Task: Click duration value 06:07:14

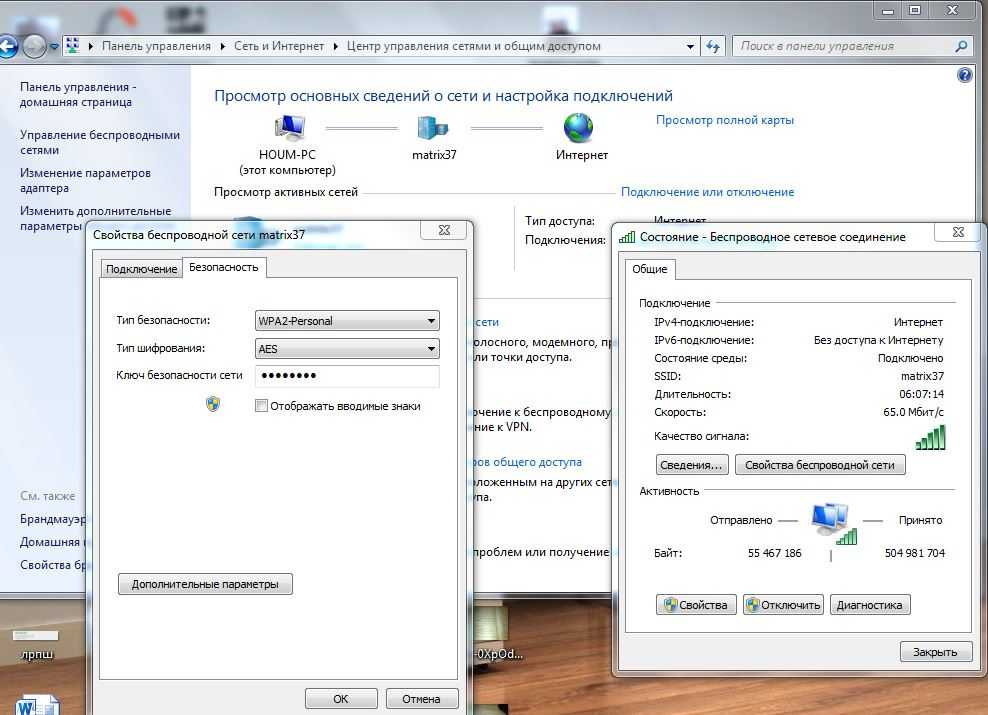Action: click(x=921, y=394)
